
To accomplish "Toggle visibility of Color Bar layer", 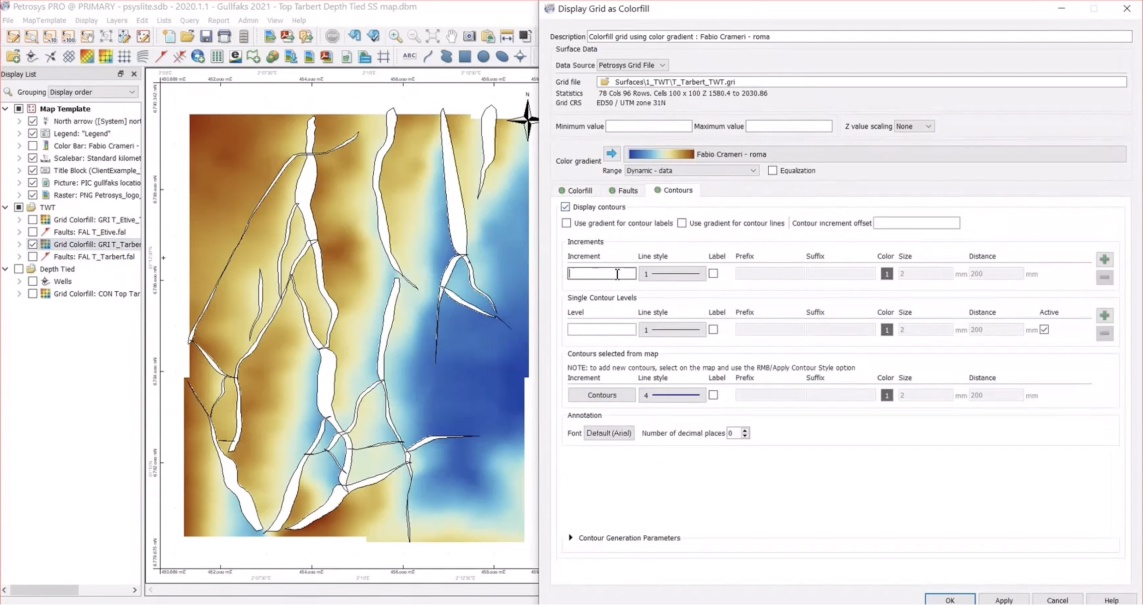I will (33, 146).
